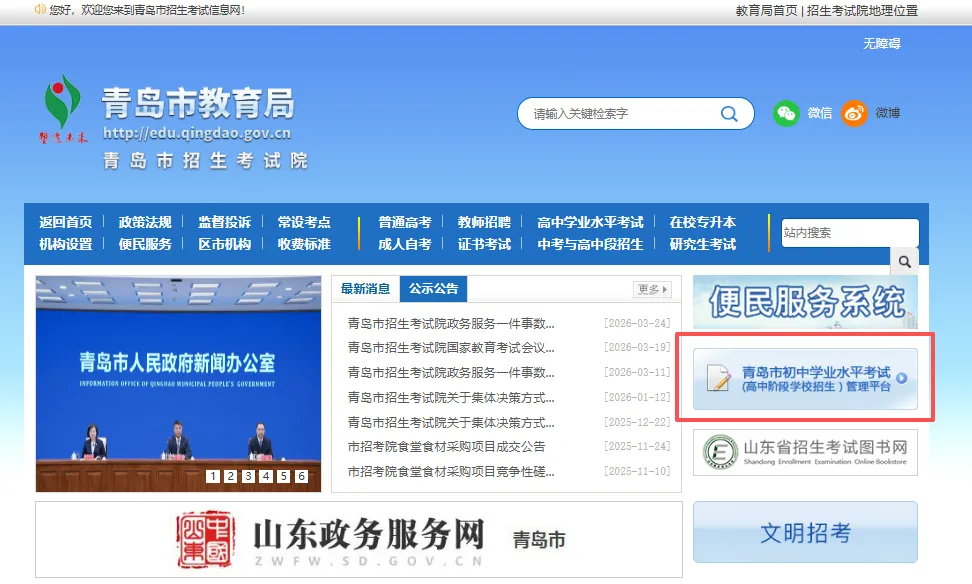Open the 普通高考 menu item
The height and width of the screenshot is (584, 972).
[x=406, y=222]
